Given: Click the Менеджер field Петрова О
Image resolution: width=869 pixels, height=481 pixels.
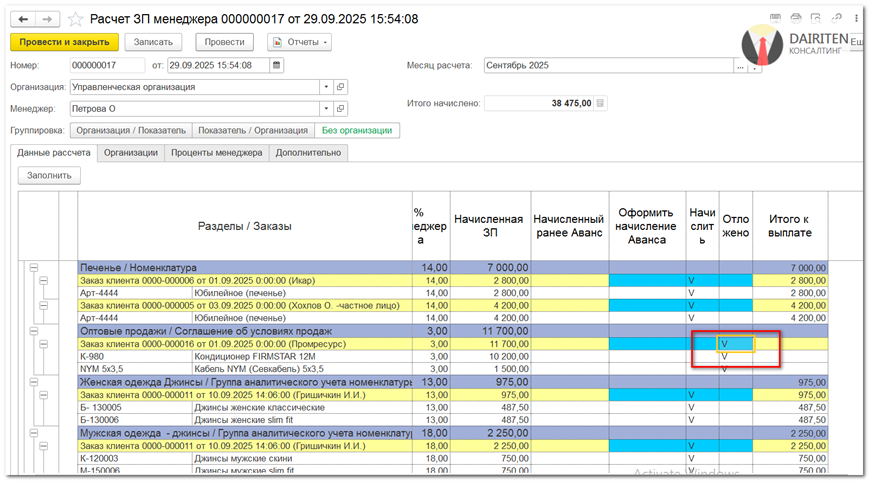Looking at the screenshot, I should tap(195, 109).
